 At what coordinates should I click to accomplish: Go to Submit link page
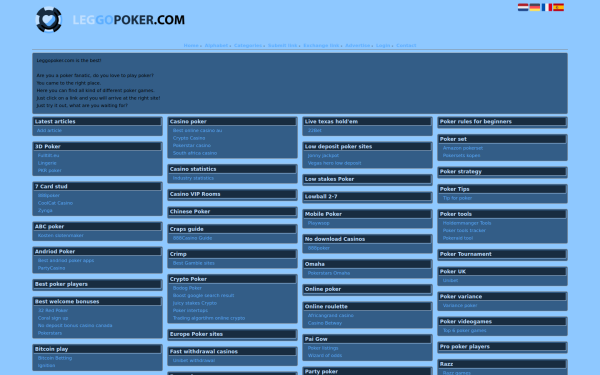click(282, 46)
